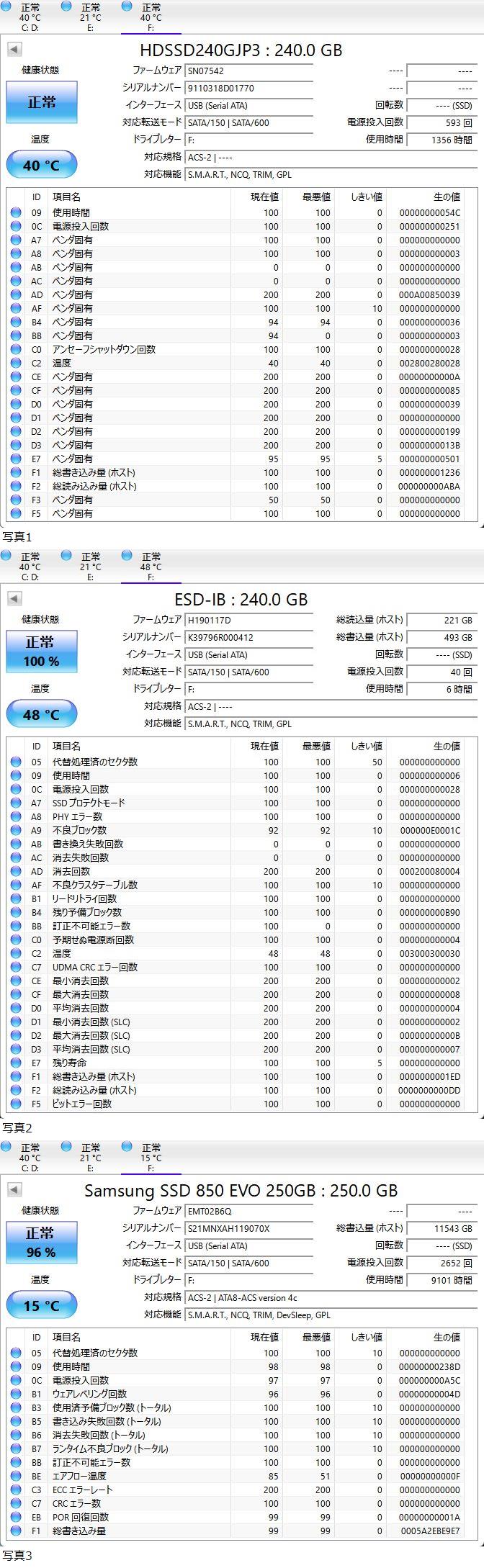Click the features text listing DevSleep in Samsung panel
484x1568 pixels.
tap(259, 1315)
